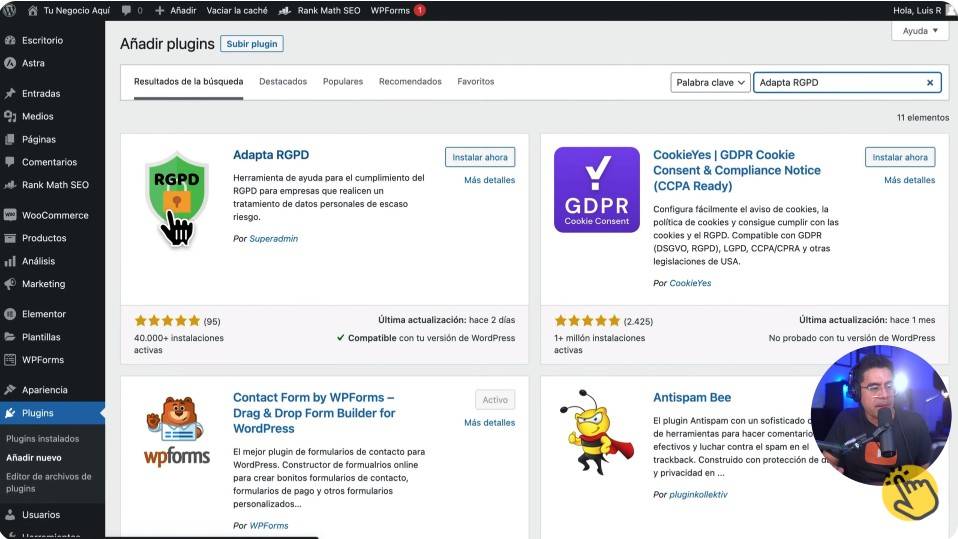Click the WPForms bear logo thumbnail
Image resolution: width=958 pixels, height=539 pixels.
click(x=177, y=432)
